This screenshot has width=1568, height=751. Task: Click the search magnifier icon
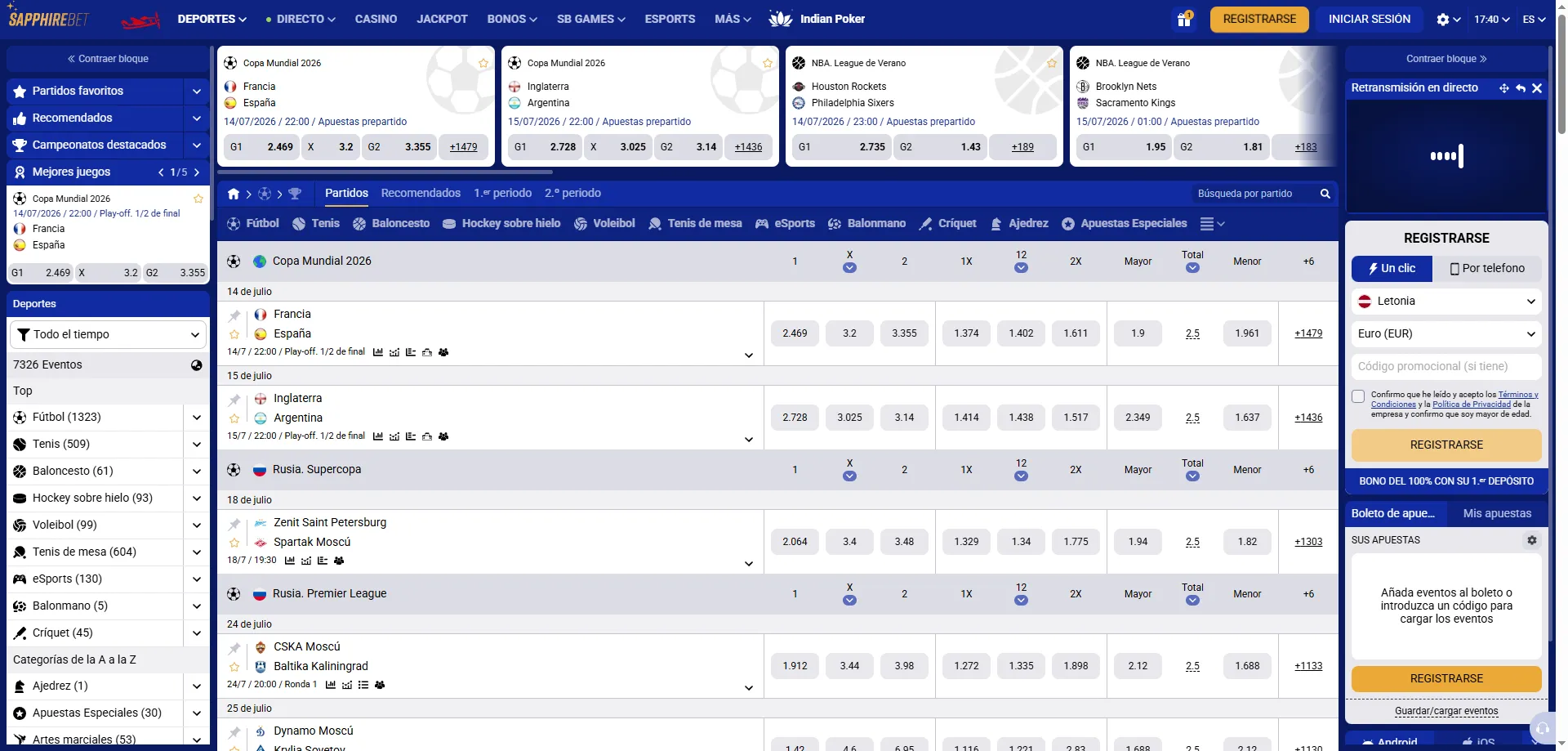tap(1325, 194)
